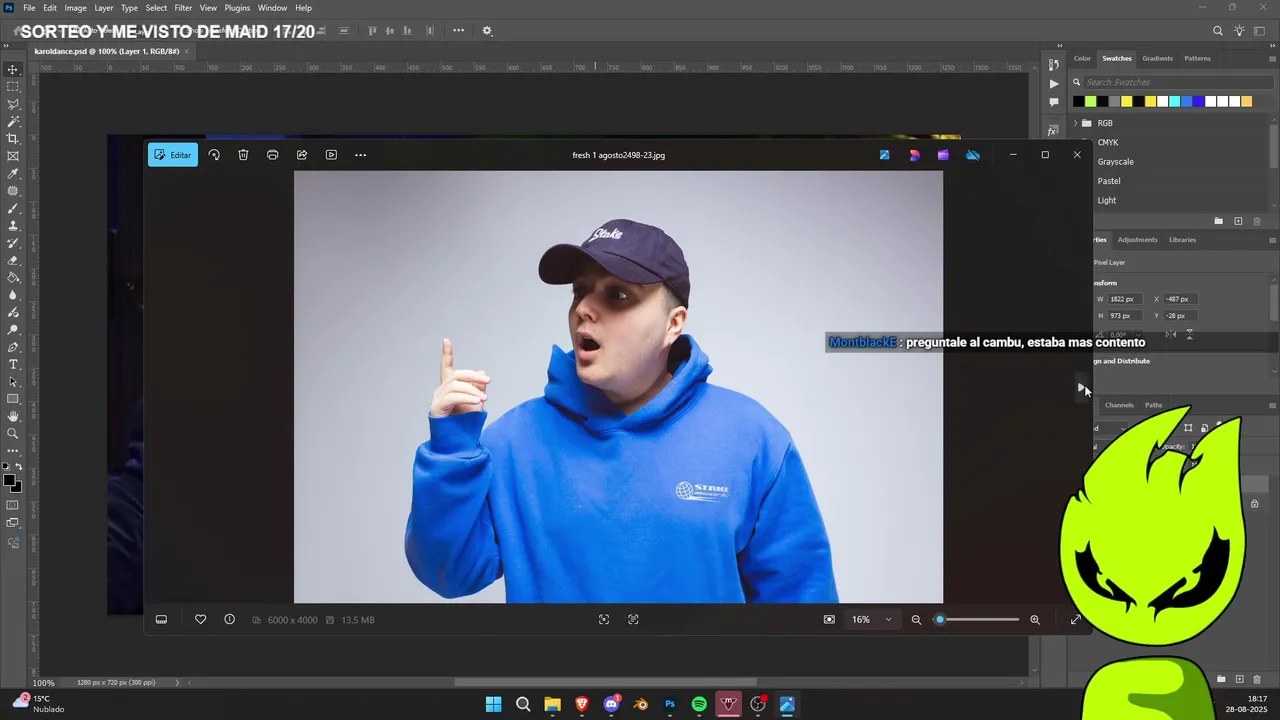Image resolution: width=1280 pixels, height=720 pixels.
Task: Click the zoom in magnifier in Photos
Action: 1035,620
